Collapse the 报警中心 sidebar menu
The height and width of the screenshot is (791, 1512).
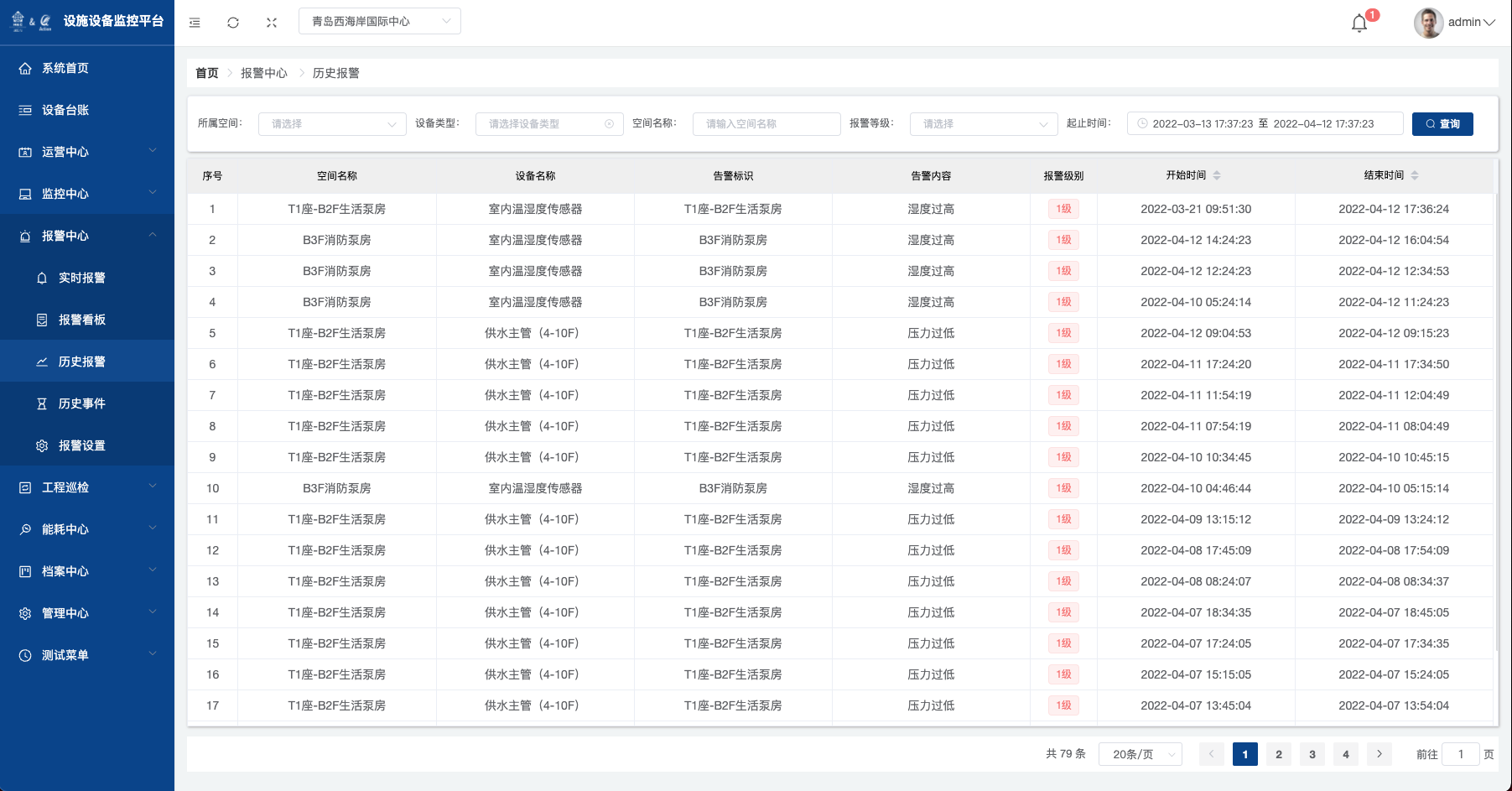point(87,236)
